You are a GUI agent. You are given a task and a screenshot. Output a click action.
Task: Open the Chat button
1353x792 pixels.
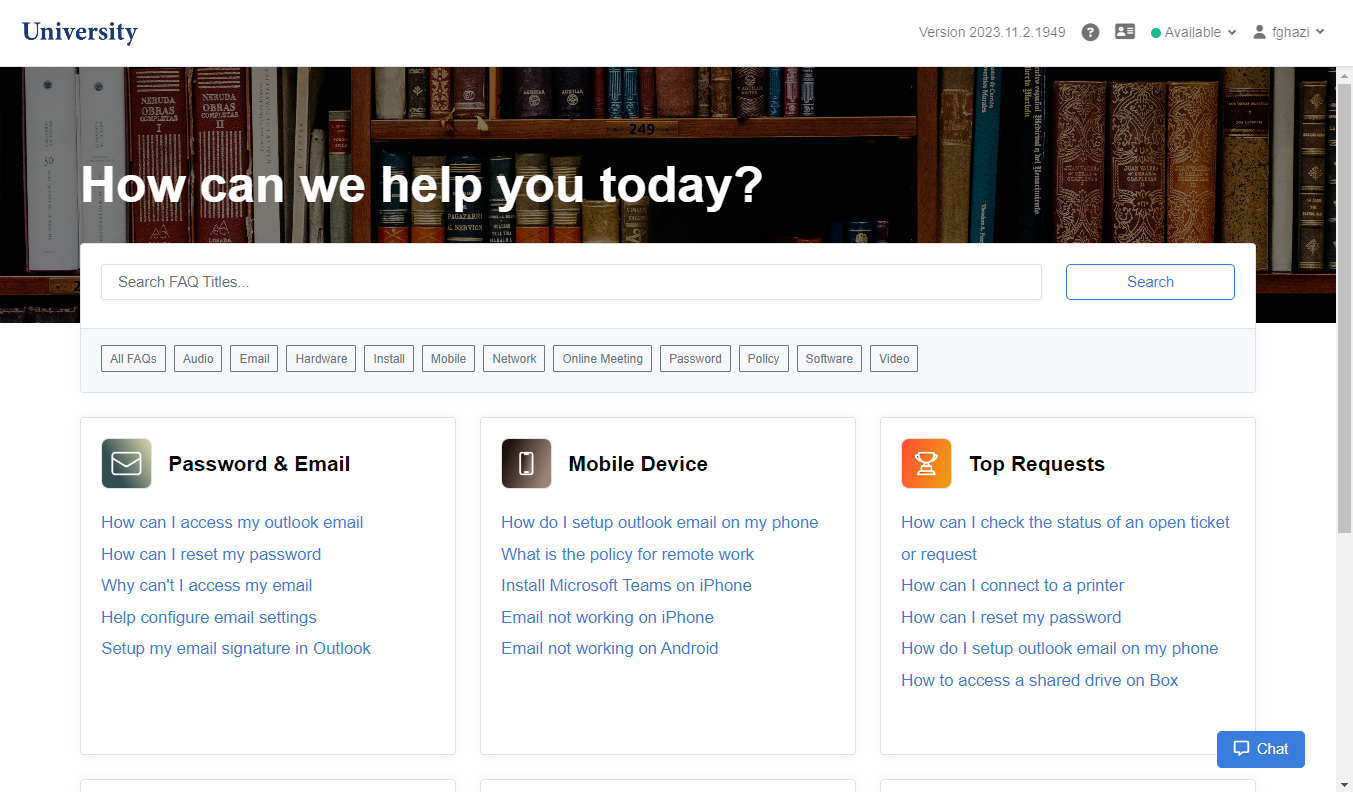1260,749
